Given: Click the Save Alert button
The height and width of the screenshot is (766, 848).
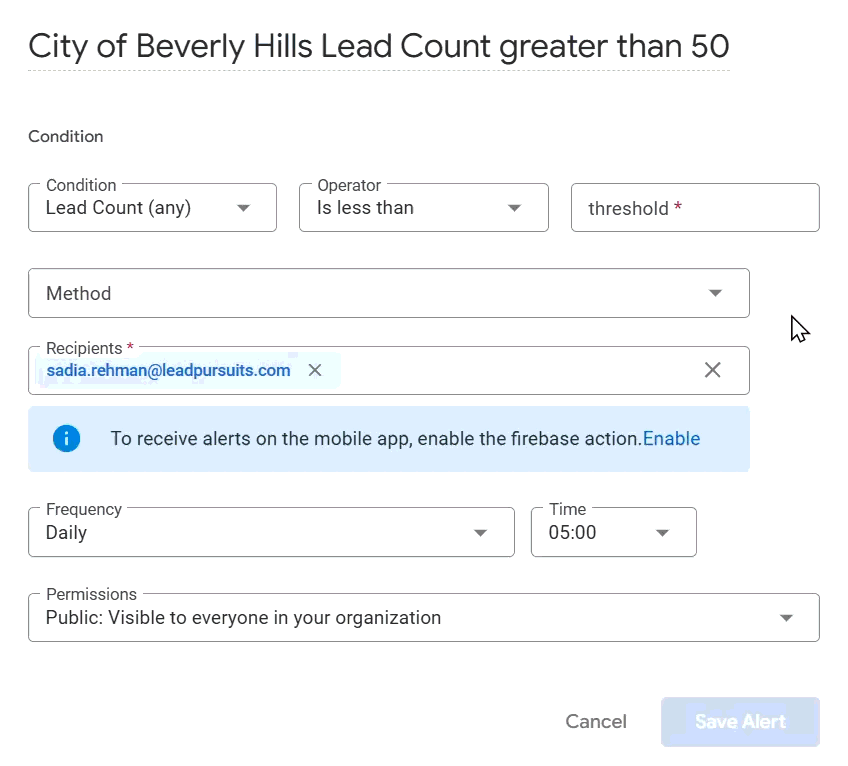Looking at the screenshot, I should pyautogui.click(x=740, y=722).
